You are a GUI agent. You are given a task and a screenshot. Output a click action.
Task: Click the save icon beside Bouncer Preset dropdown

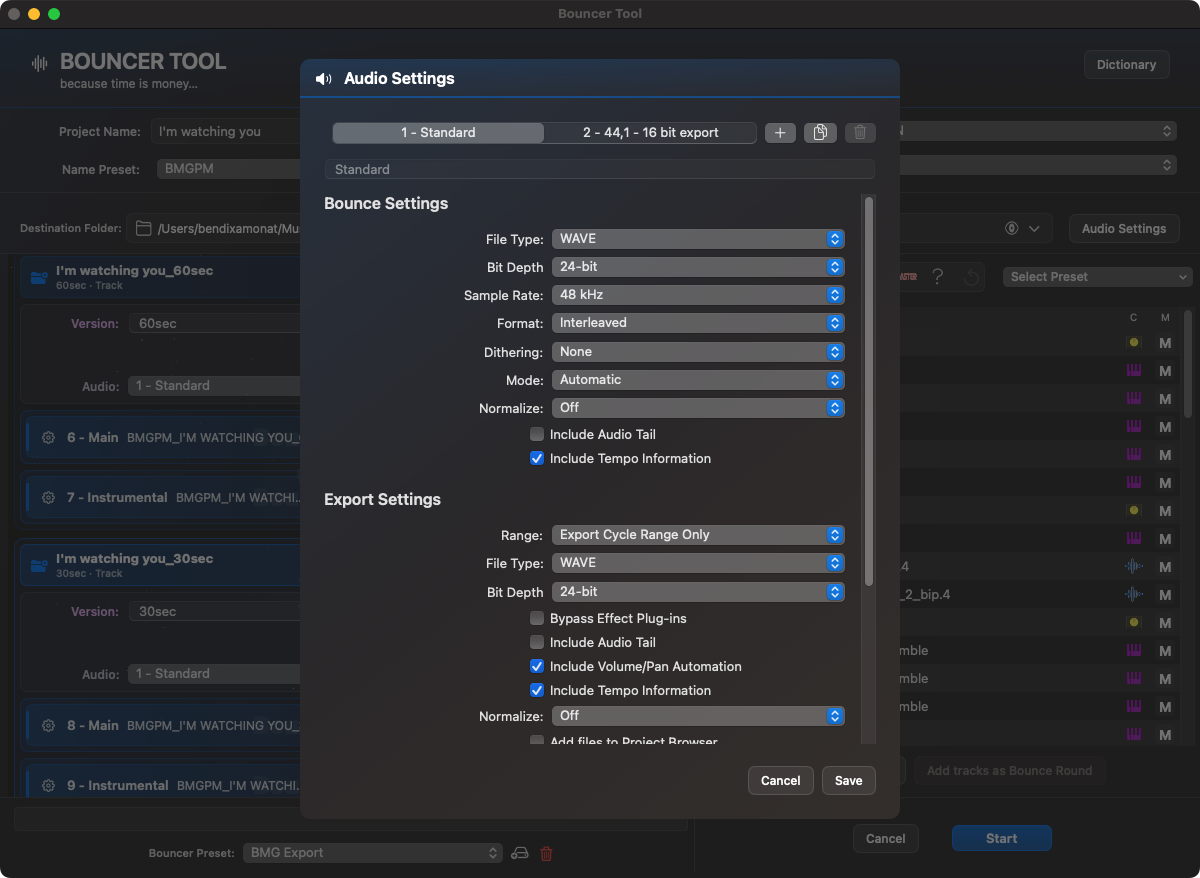(x=519, y=853)
